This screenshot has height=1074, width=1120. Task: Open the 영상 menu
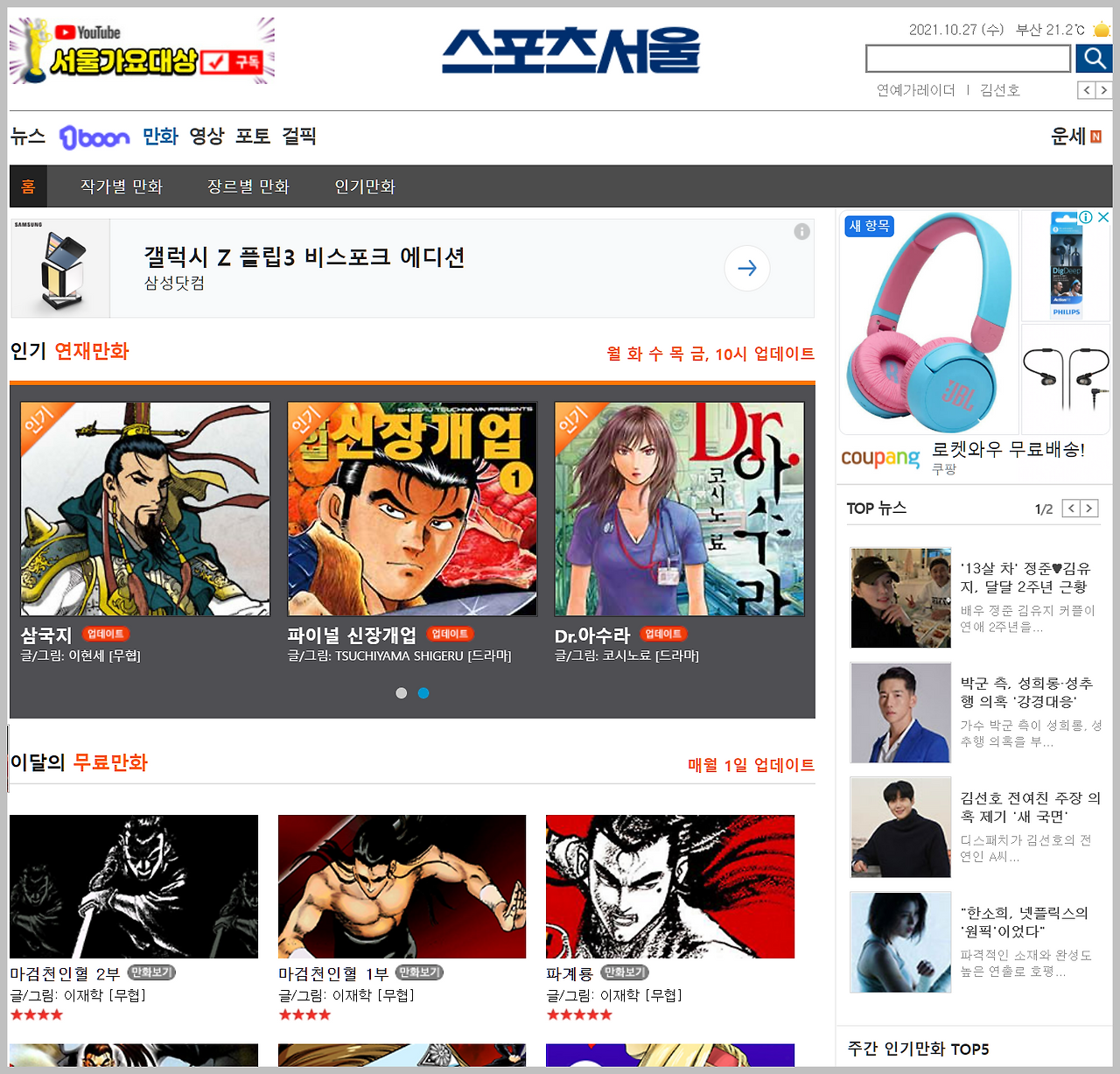click(206, 136)
